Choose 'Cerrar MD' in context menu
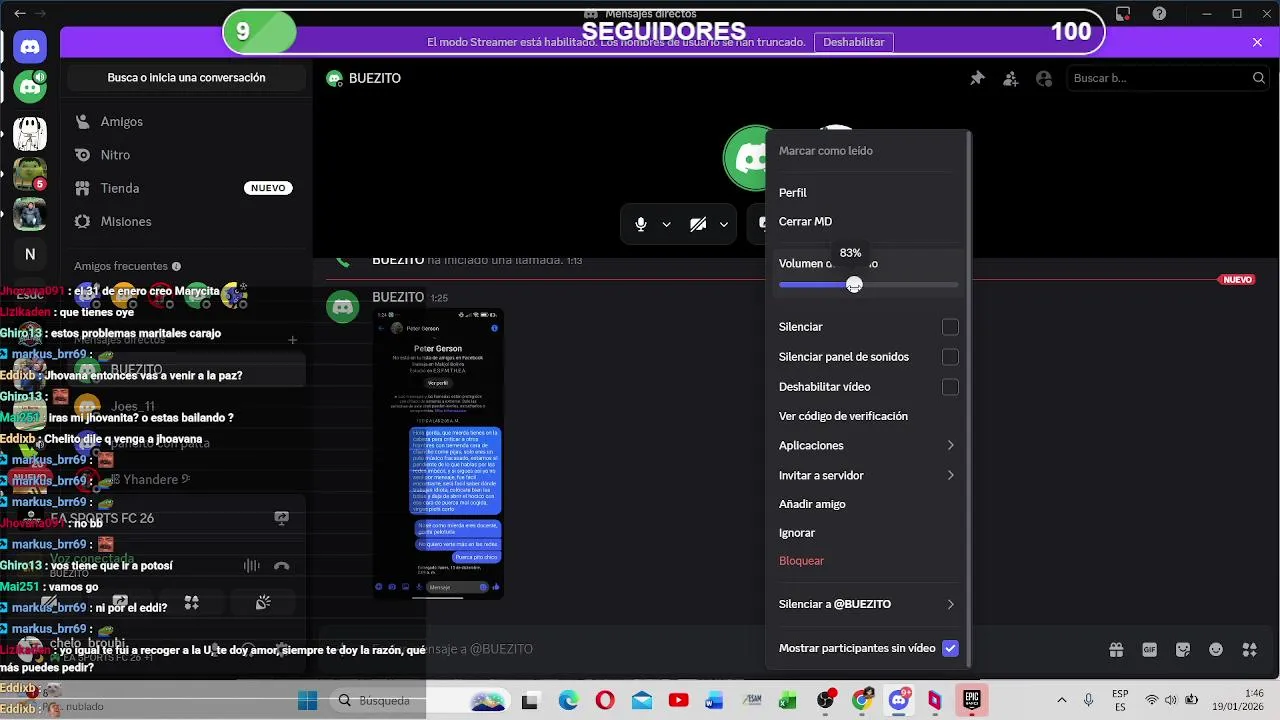 pos(805,222)
